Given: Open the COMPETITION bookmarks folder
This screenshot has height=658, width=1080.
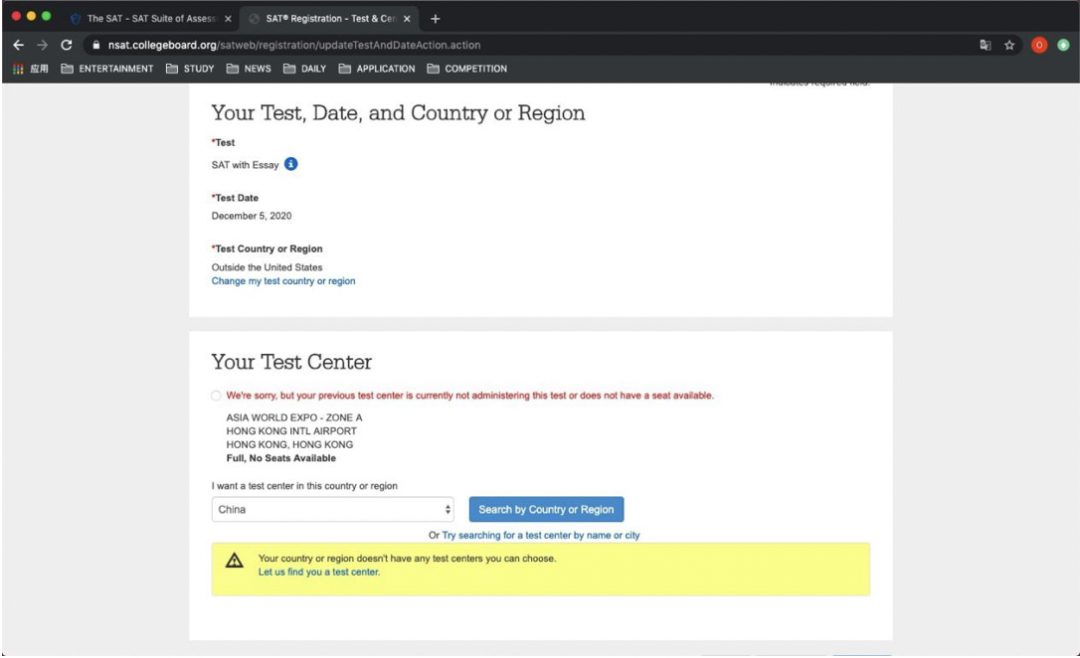Looking at the screenshot, I should [x=467, y=68].
